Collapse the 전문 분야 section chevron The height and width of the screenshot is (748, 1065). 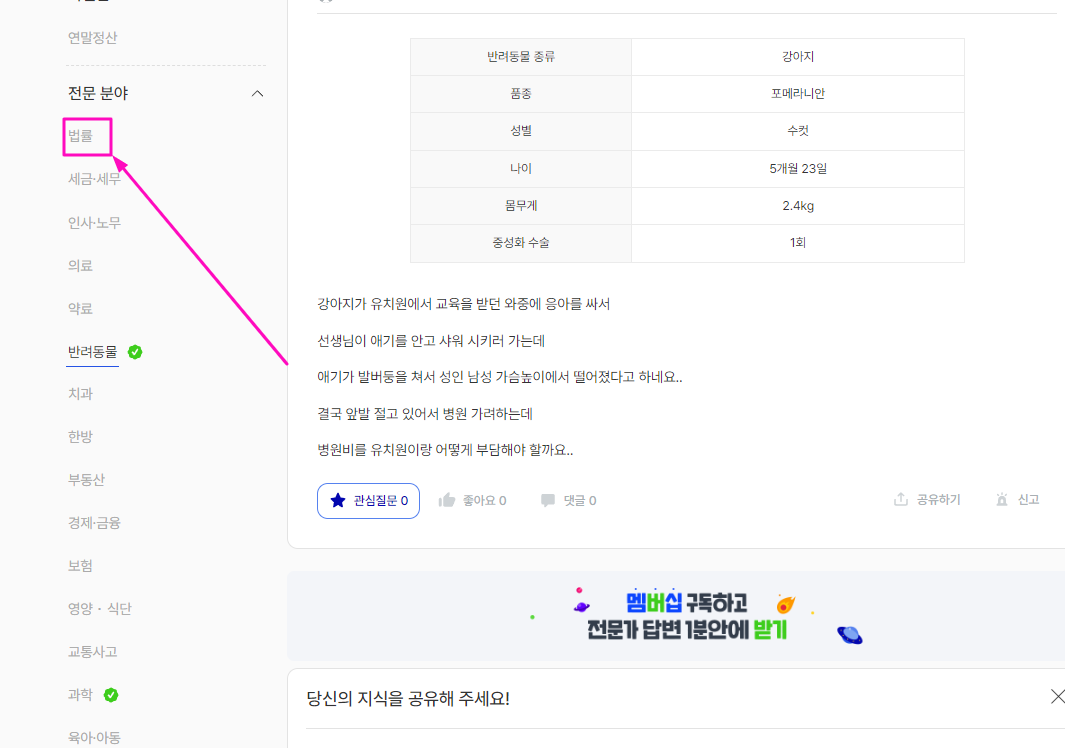257,93
